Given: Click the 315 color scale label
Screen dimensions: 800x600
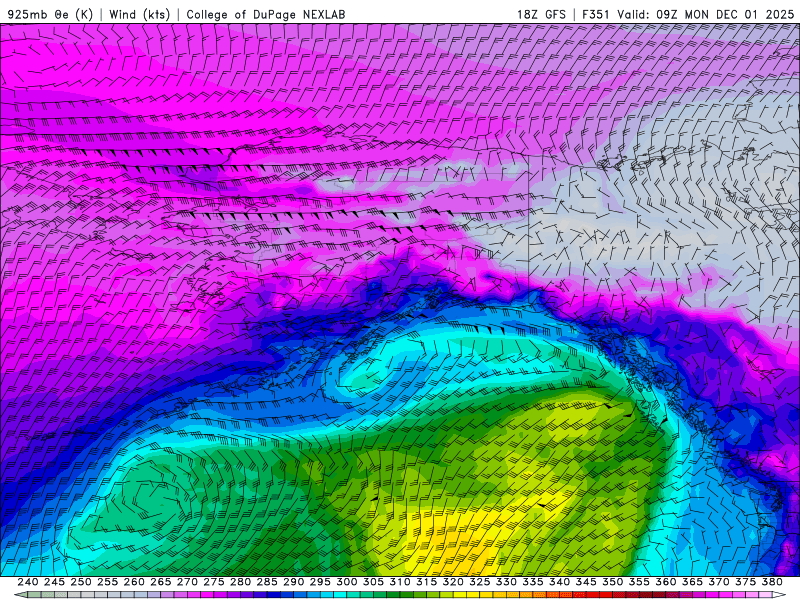Looking at the screenshot, I should tap(426, 582).
